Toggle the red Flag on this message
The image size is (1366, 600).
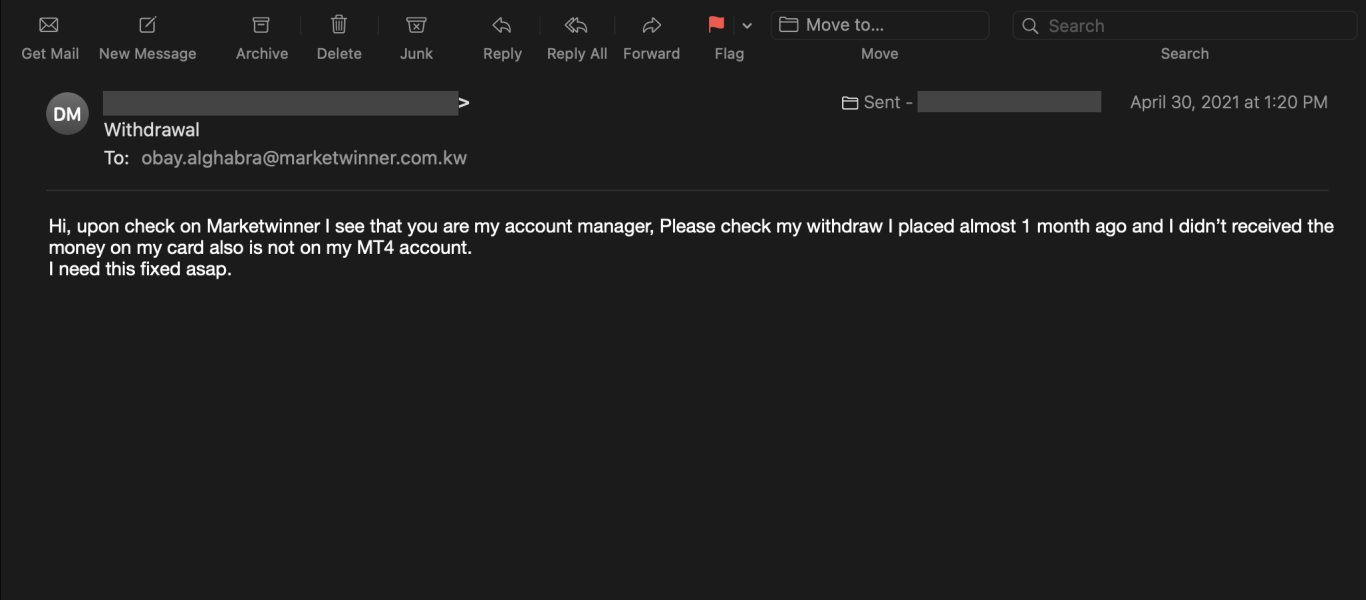(x=716, y=25)
